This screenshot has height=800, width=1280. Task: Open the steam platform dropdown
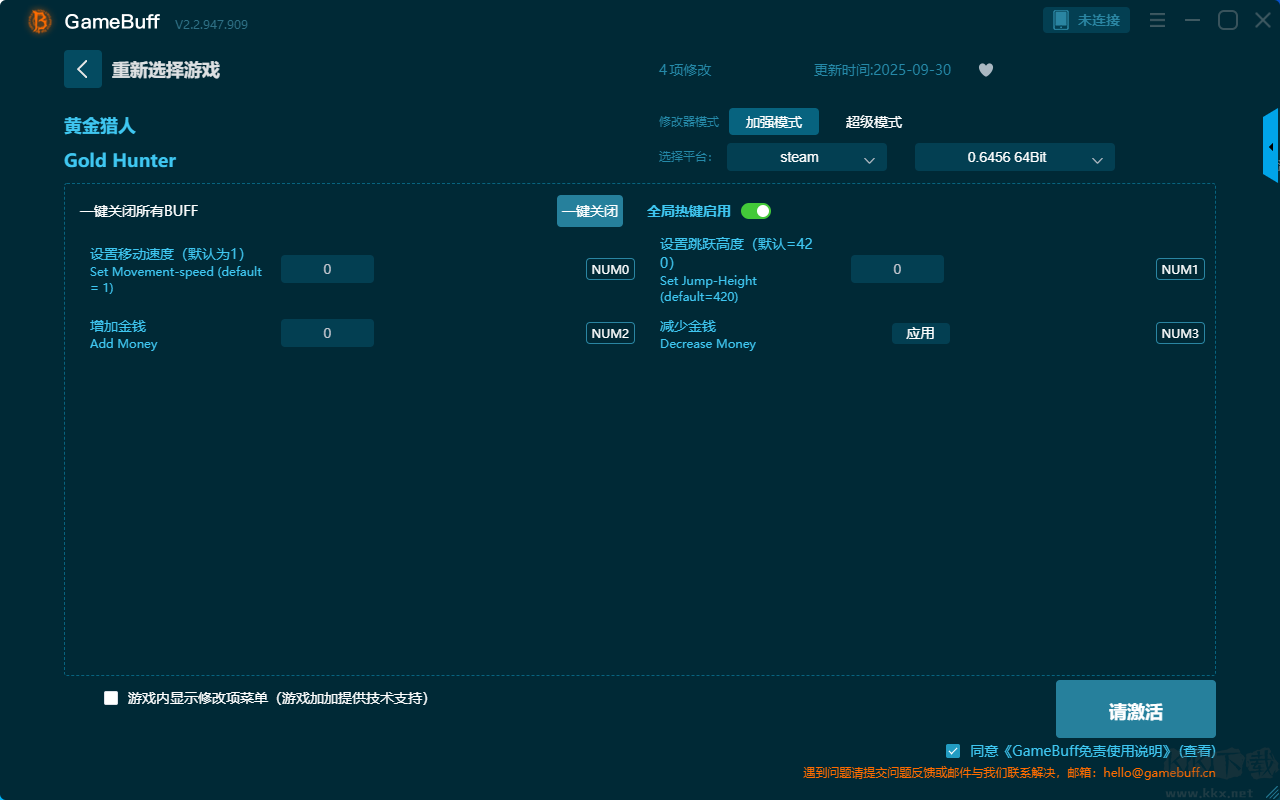point(806,157)
